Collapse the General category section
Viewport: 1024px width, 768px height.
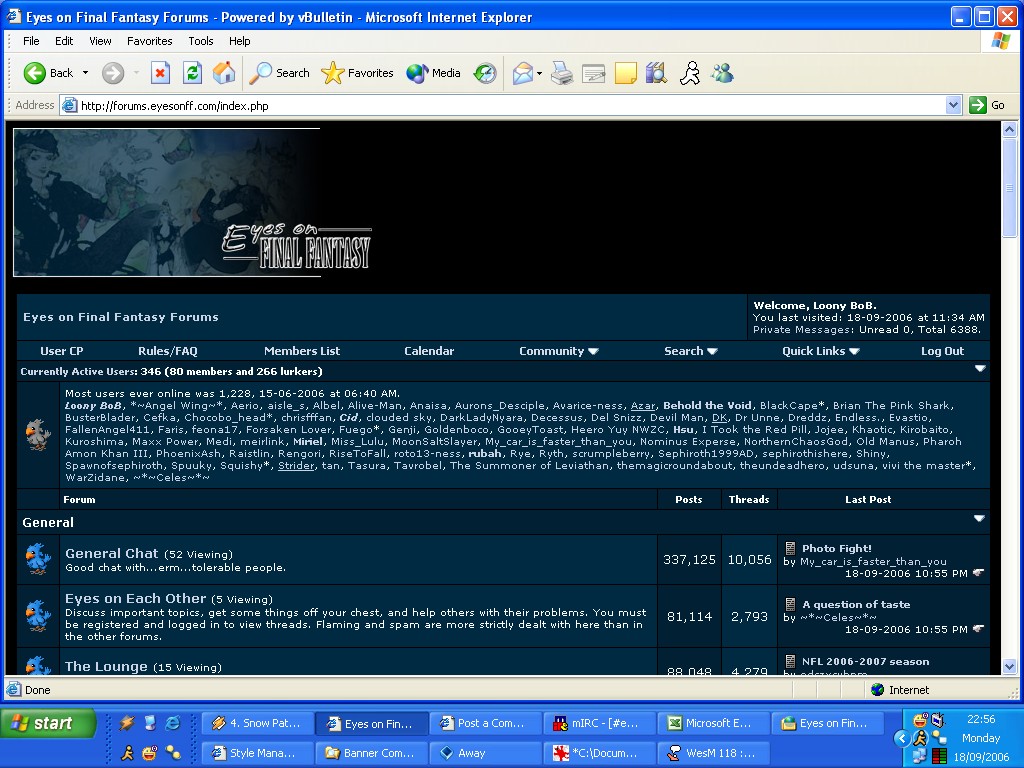979,519
